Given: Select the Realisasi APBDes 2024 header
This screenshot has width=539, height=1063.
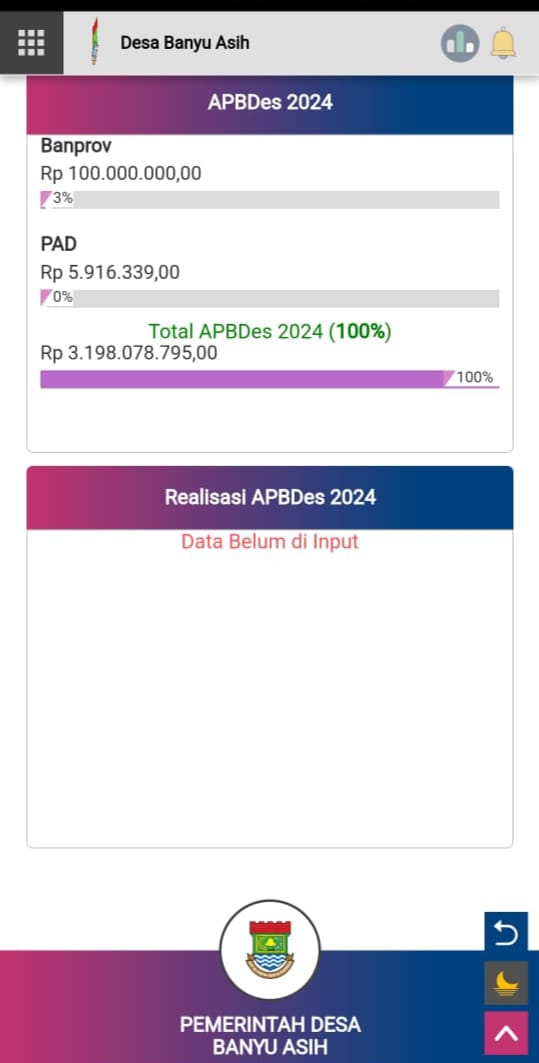Looking at the screenshot, I should [270, 497].
